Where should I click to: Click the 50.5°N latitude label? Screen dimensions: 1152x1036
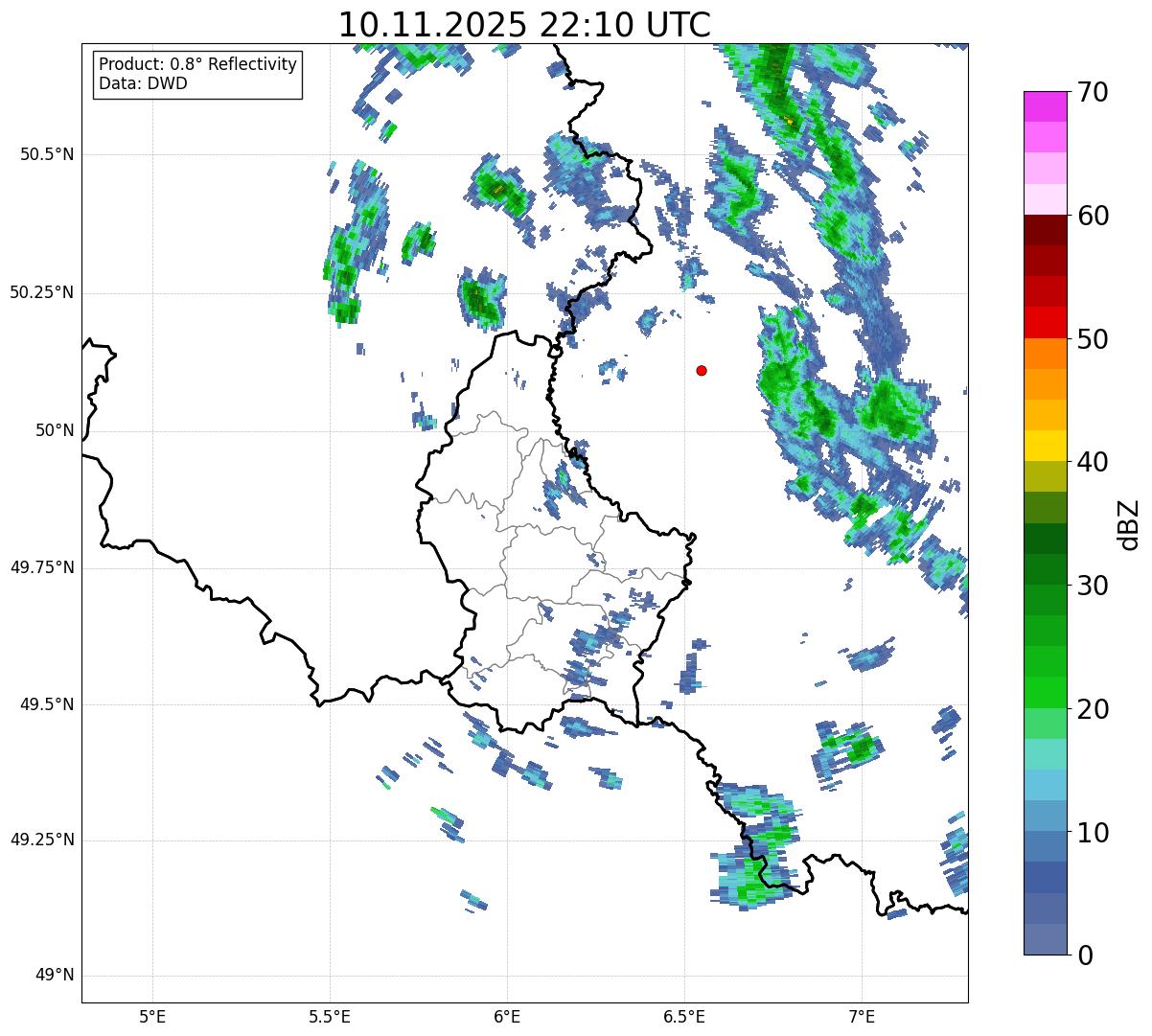46,154
